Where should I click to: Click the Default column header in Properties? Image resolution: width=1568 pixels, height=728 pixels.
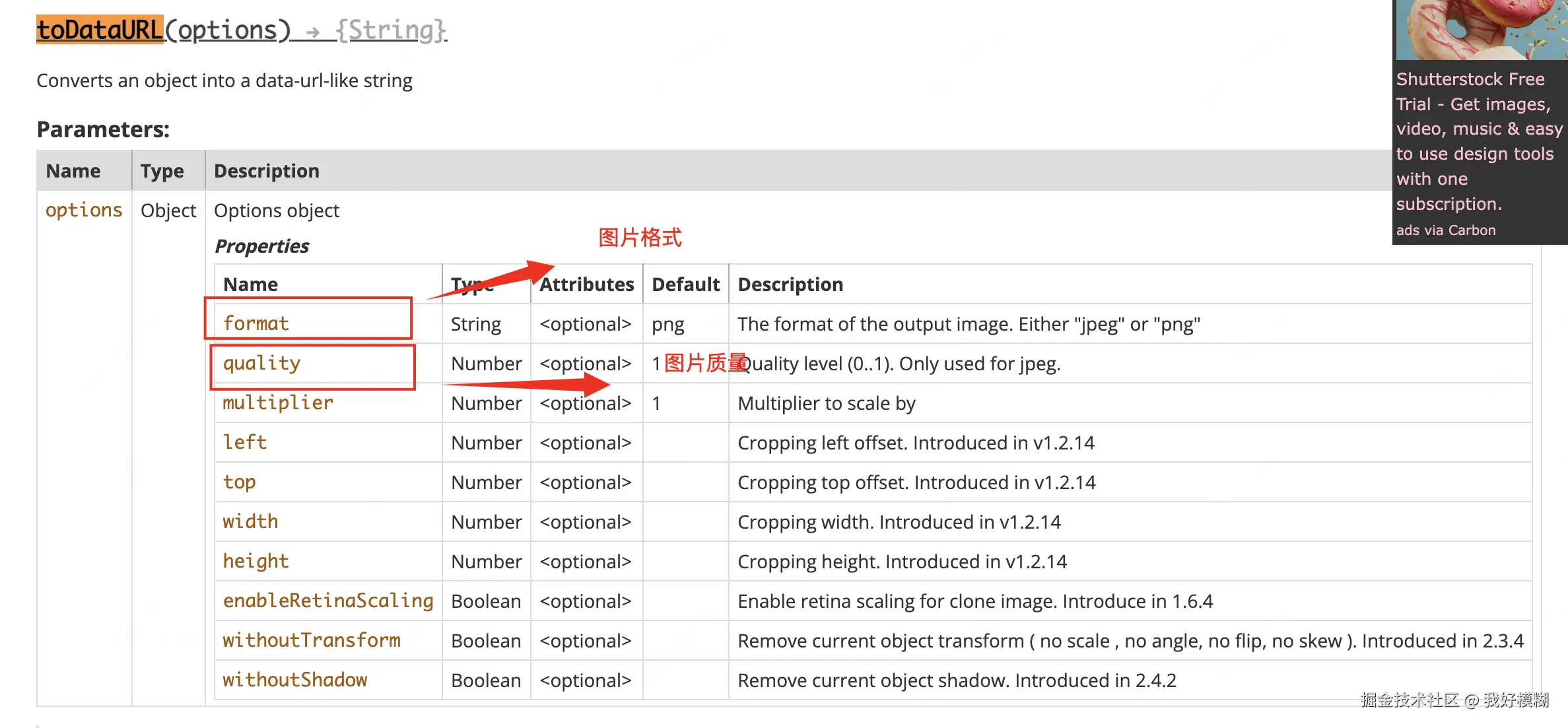(685, 284)
